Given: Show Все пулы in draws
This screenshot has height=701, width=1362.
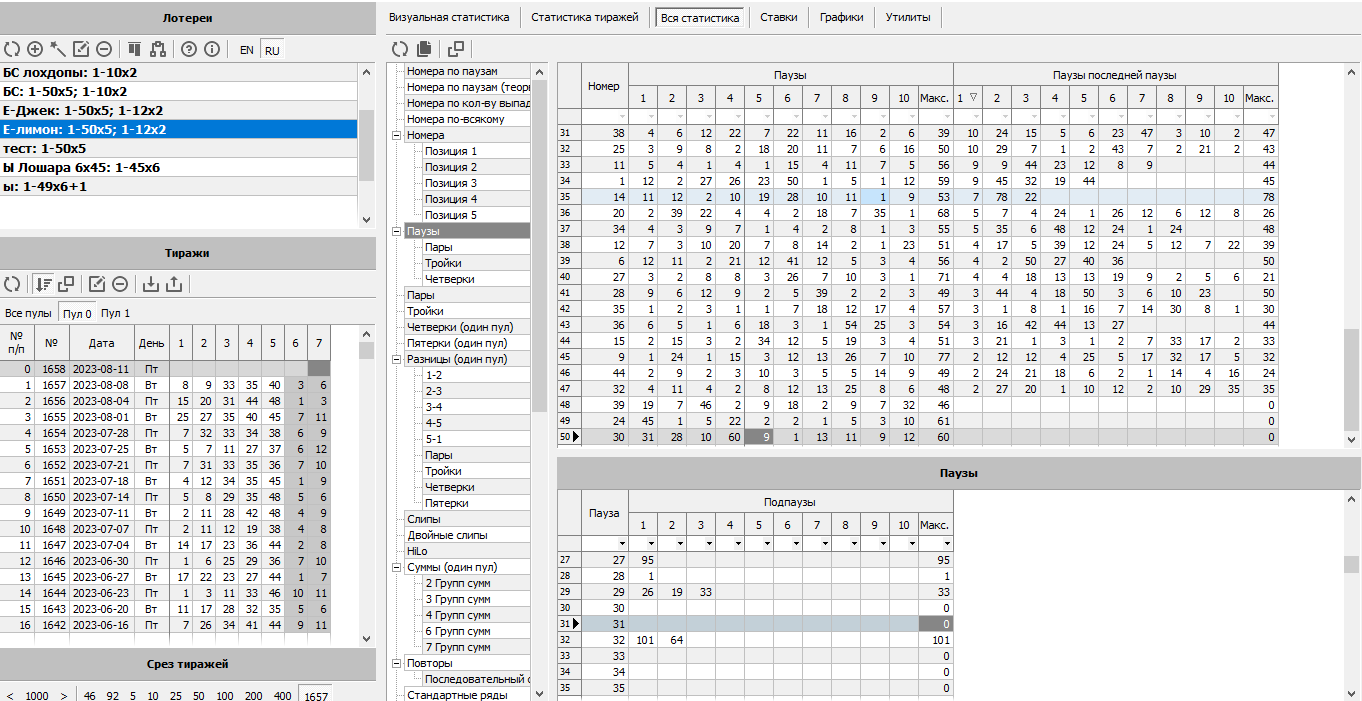Looking at the screenshot, I should (x=28, y=313).
